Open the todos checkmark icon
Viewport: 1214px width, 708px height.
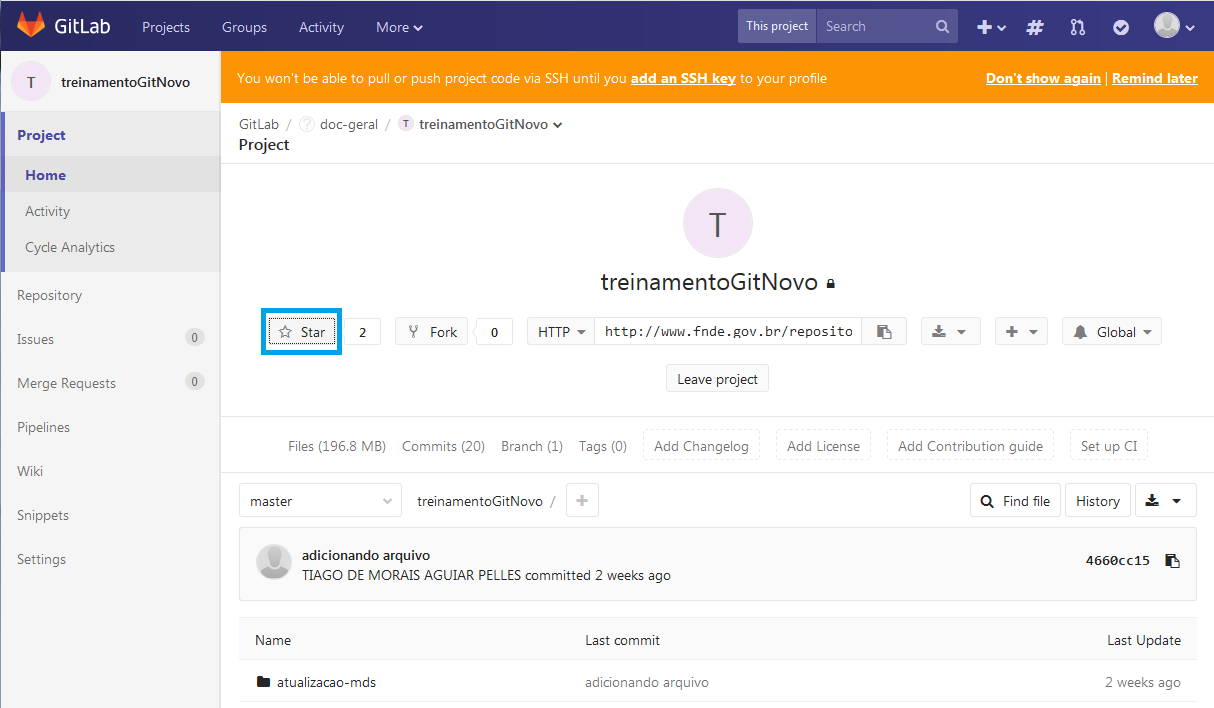(x=1121, y=27)
